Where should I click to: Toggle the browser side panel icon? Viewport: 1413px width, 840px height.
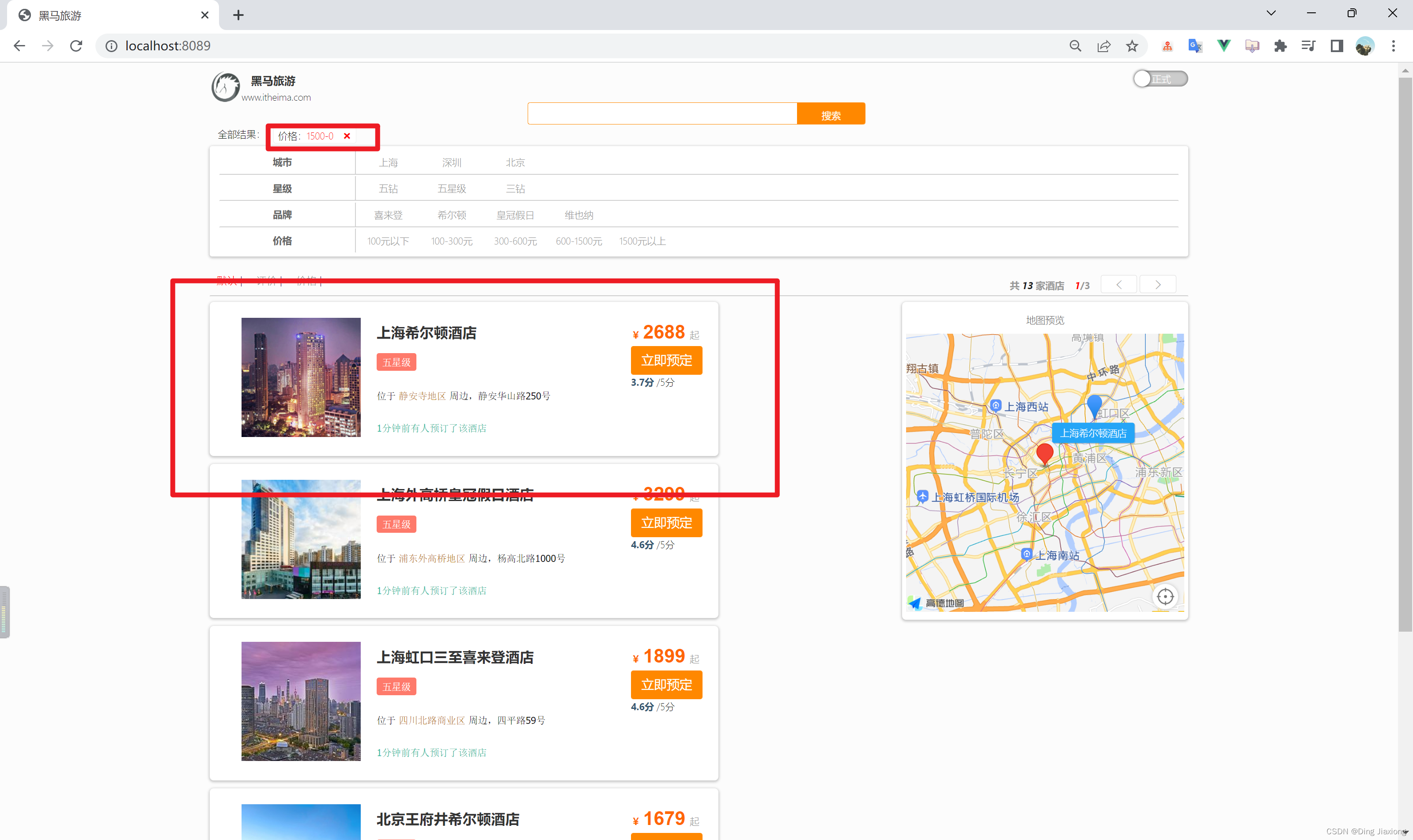tap(1337, 46)
